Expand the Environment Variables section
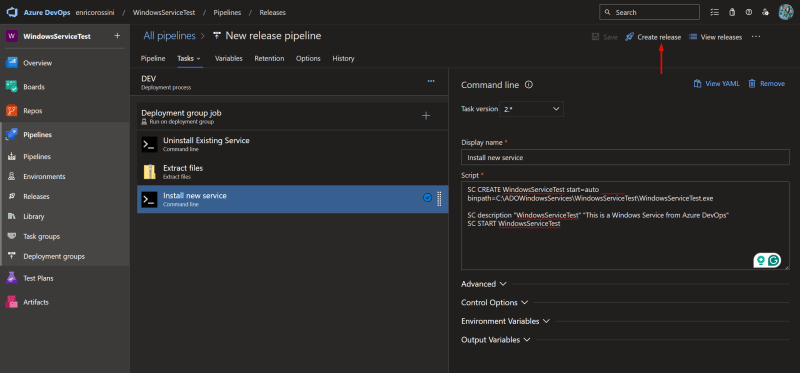Viewport: 800px width, 373px height. click(505, 321)
